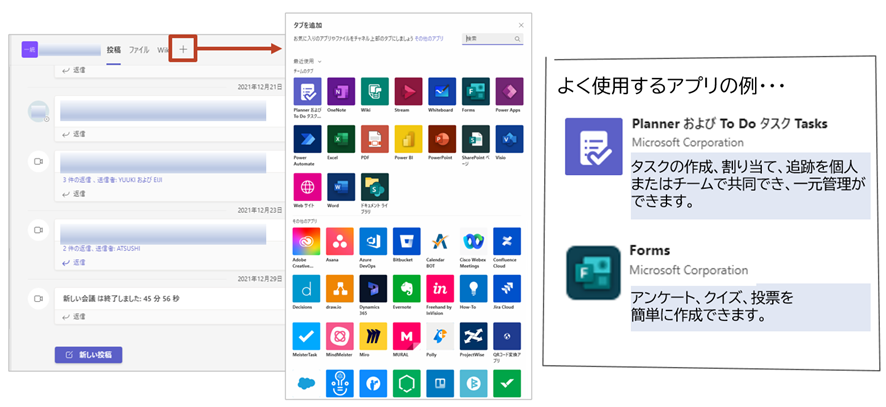Pick the Confluence Cloud app
This screenshot has height=407, width=886.
tap(507, 241)
